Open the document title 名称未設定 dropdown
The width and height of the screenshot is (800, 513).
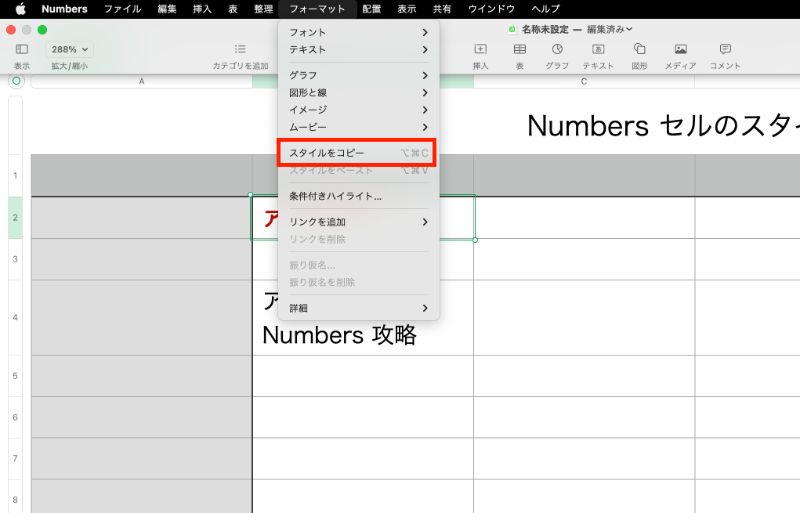(x=577, y=30)
